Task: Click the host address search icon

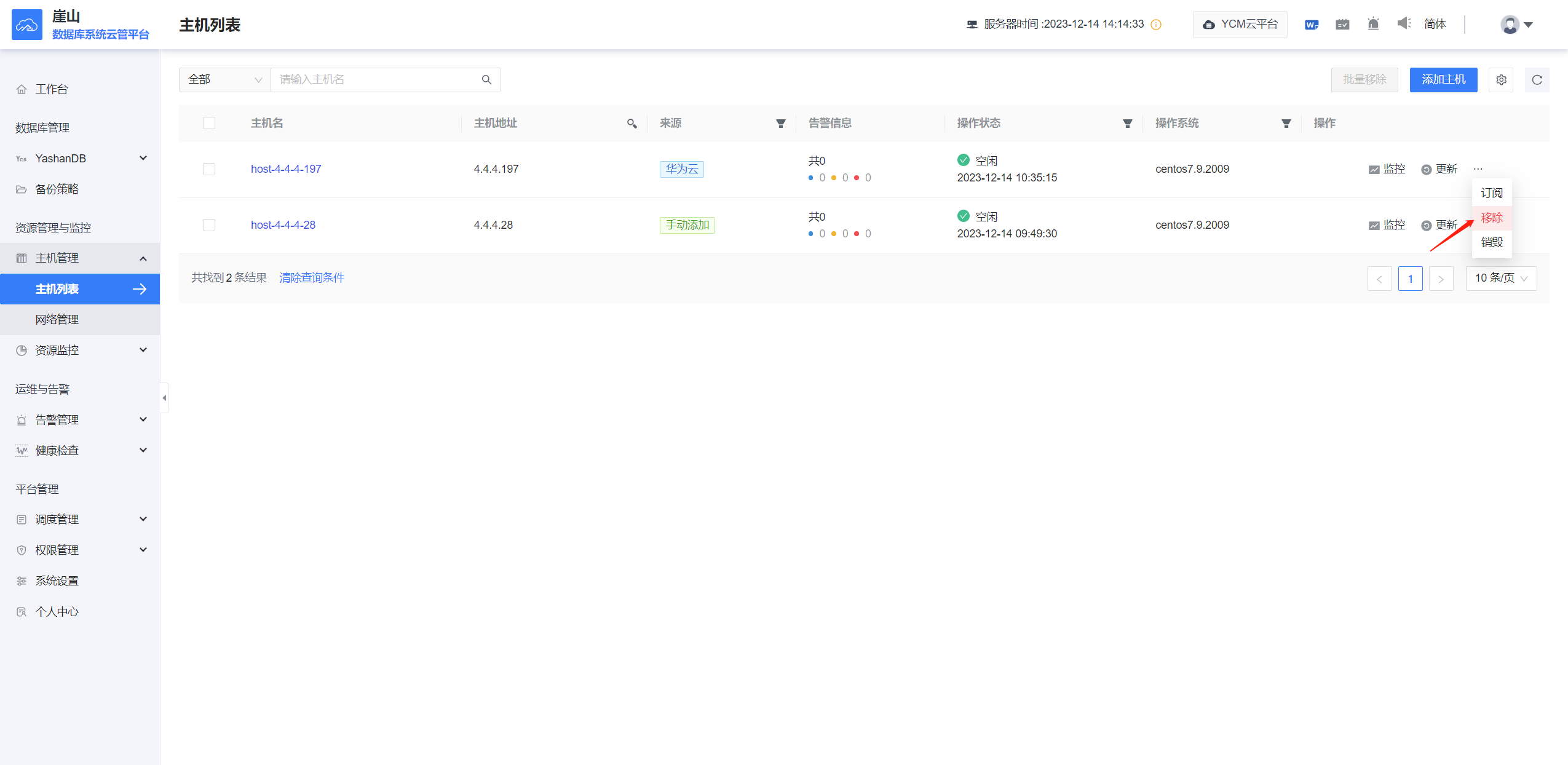Action: (x=632, y=124)
